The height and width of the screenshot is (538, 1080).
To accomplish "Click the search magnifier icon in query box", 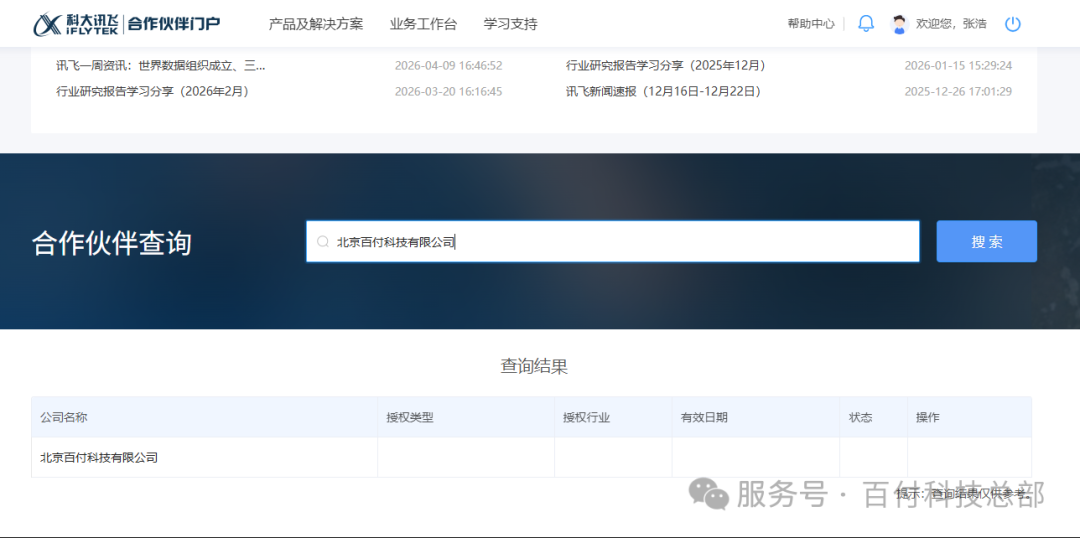I will [322, 242].
